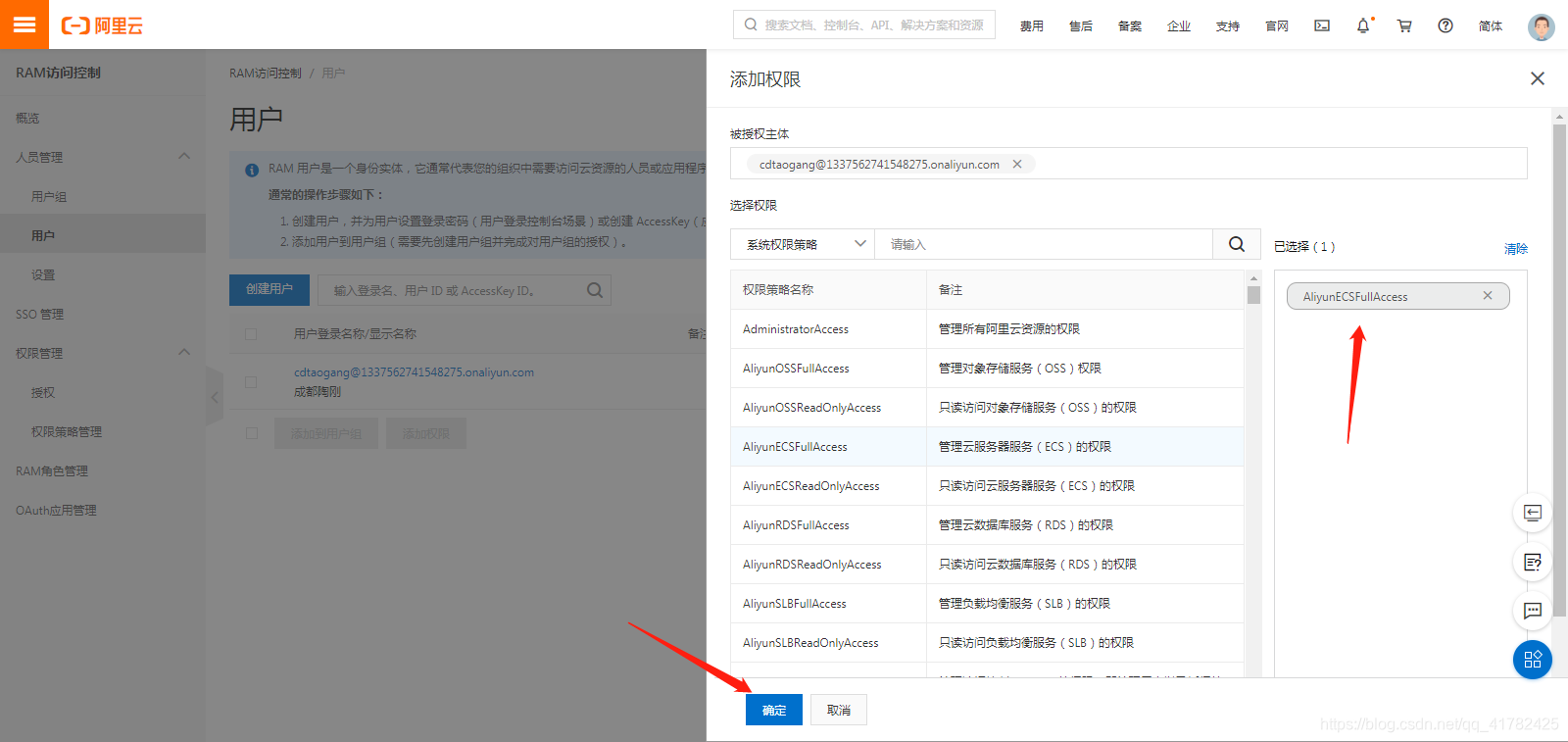
Task: Click the add-to-user-group button
Action: click(326, 433)
